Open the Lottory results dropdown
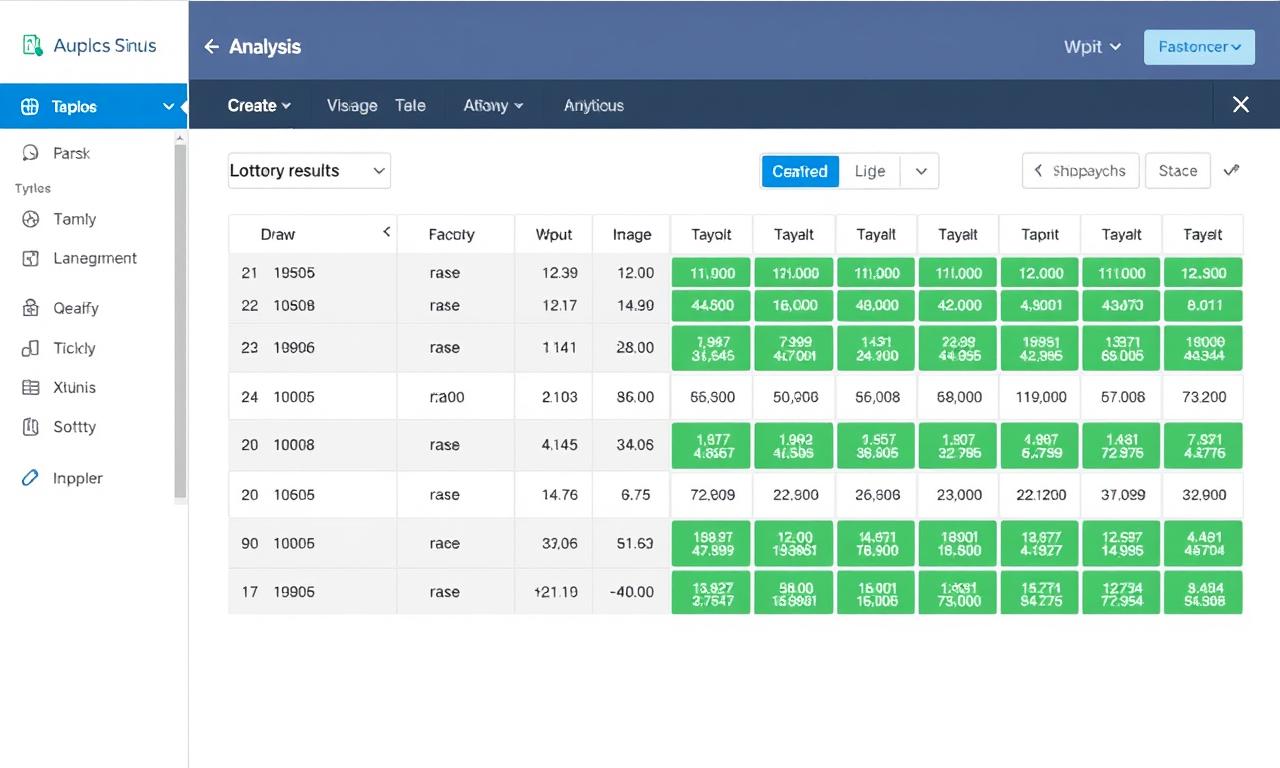 (309, 171)
